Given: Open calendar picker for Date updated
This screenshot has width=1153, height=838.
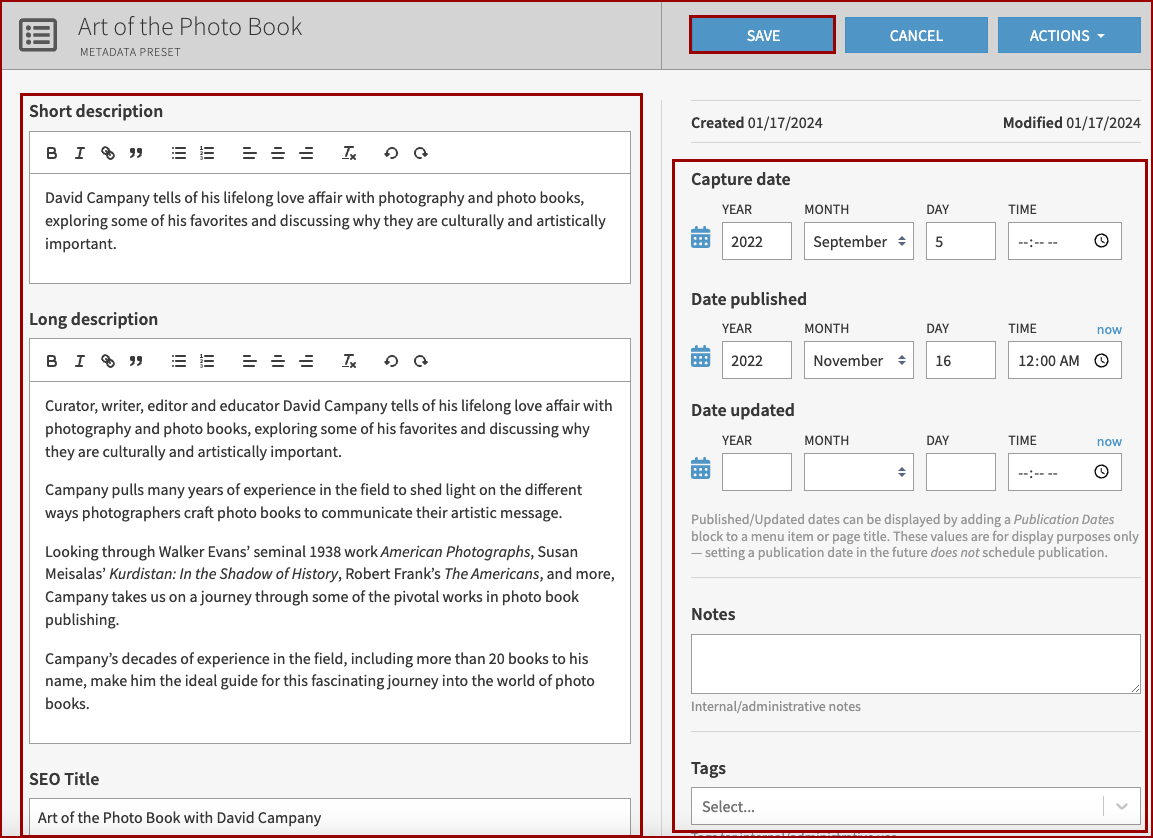Looking at the screenshot, I should pyautogui.click(x=701, y=469).
